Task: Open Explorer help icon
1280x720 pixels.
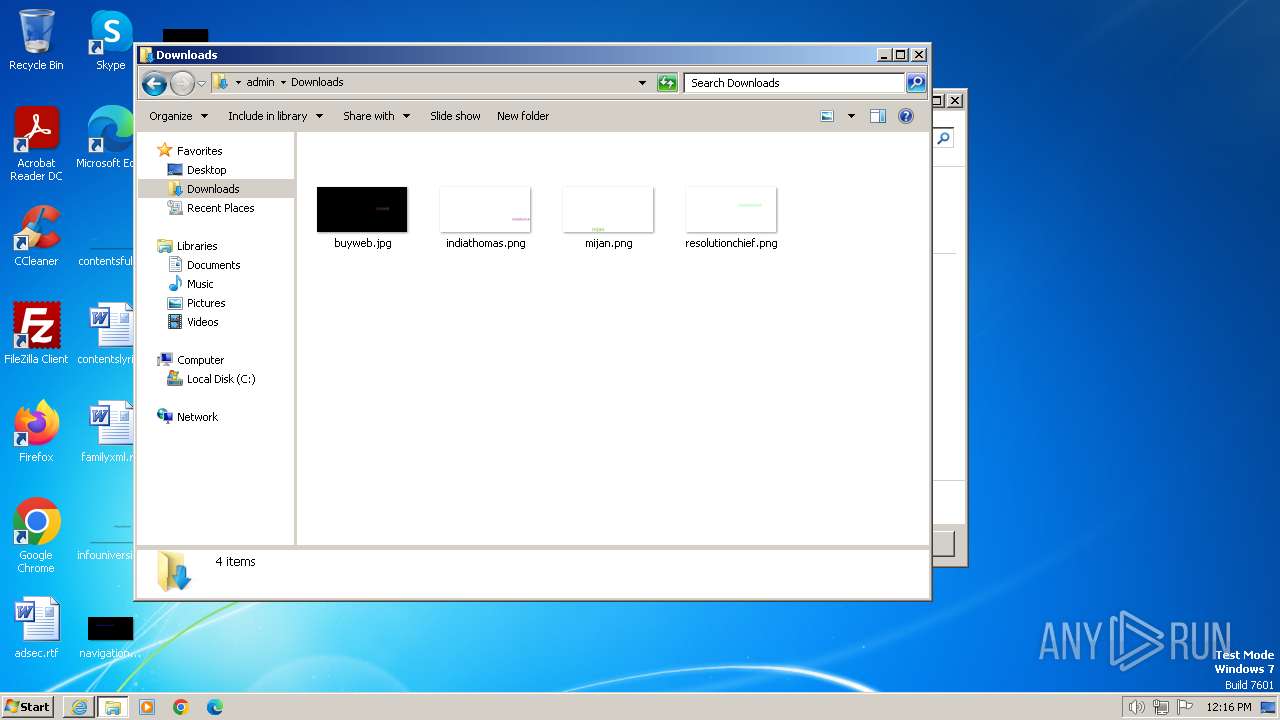Action: (905, 116)
